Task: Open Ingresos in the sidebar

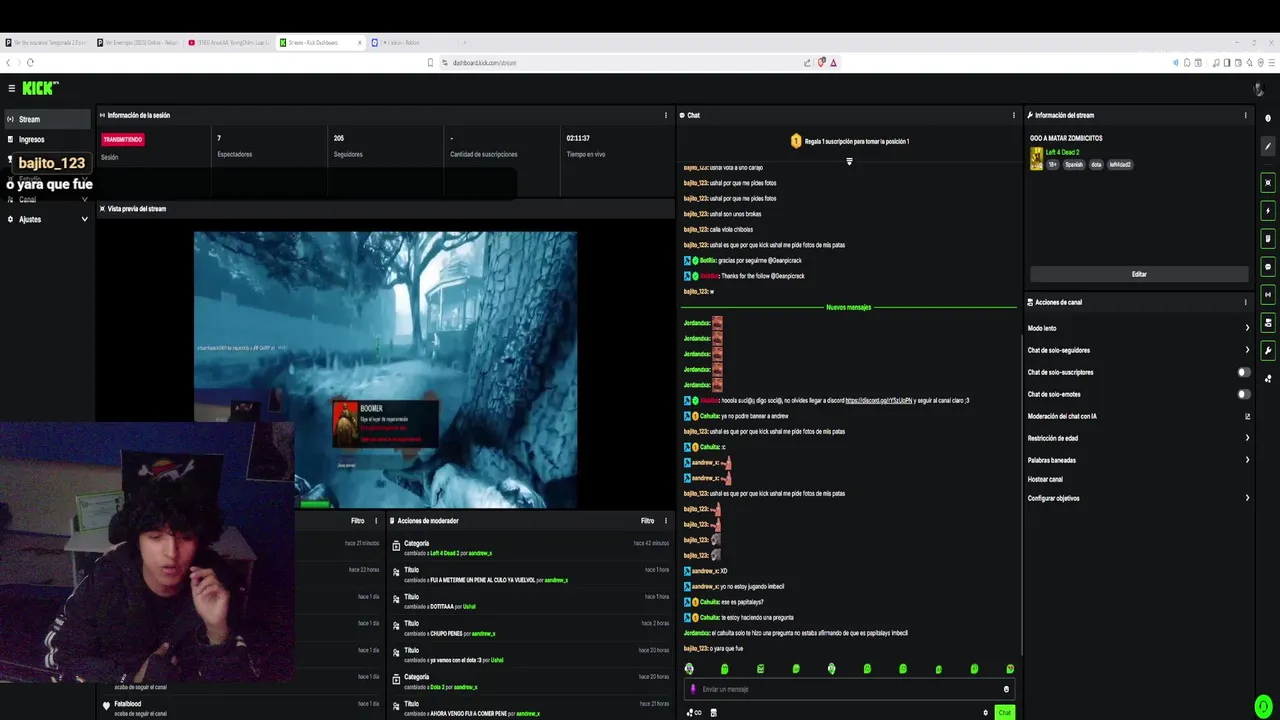Action: pyautogui.click(x=47, y=139)
